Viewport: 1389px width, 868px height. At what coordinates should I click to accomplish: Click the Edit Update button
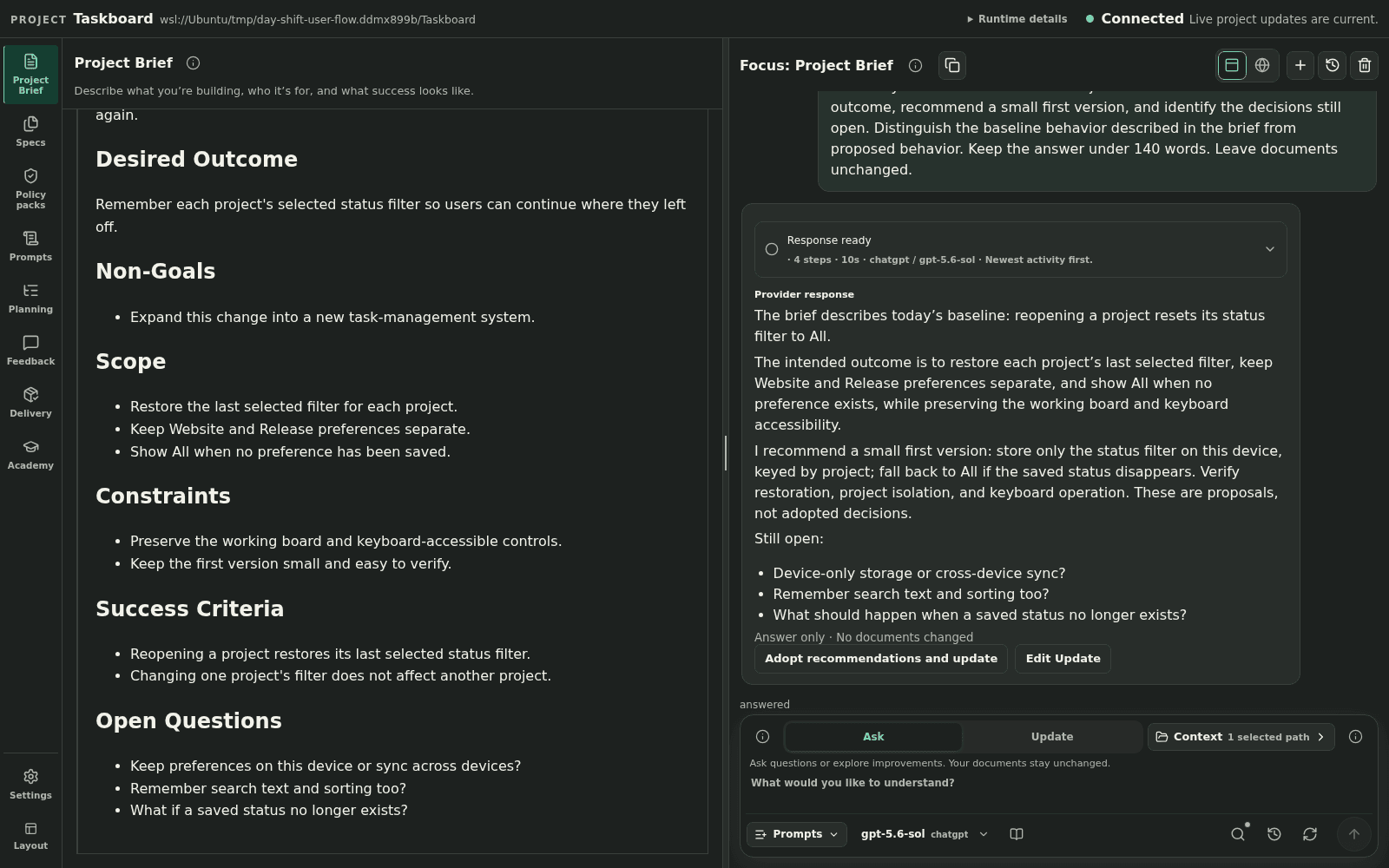[x=1063, y=659]
